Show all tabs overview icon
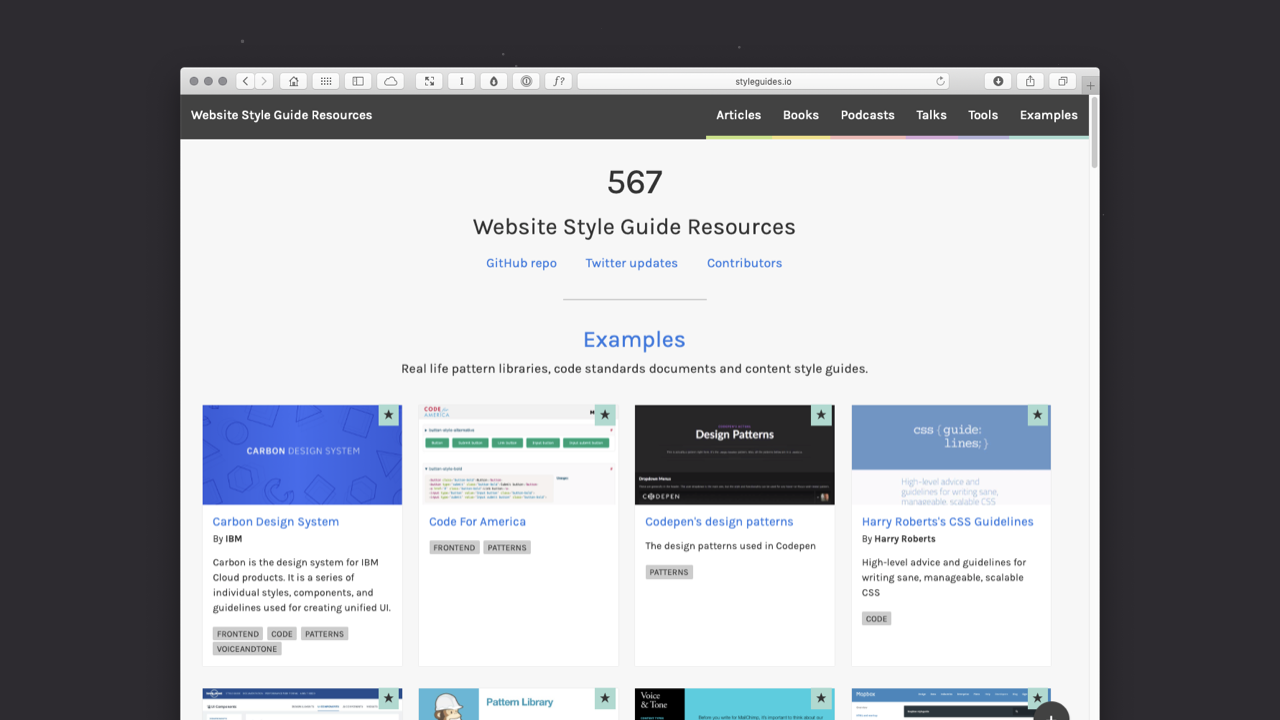The height and width of the screenshot is (720, 1280). click(1063, 81)
